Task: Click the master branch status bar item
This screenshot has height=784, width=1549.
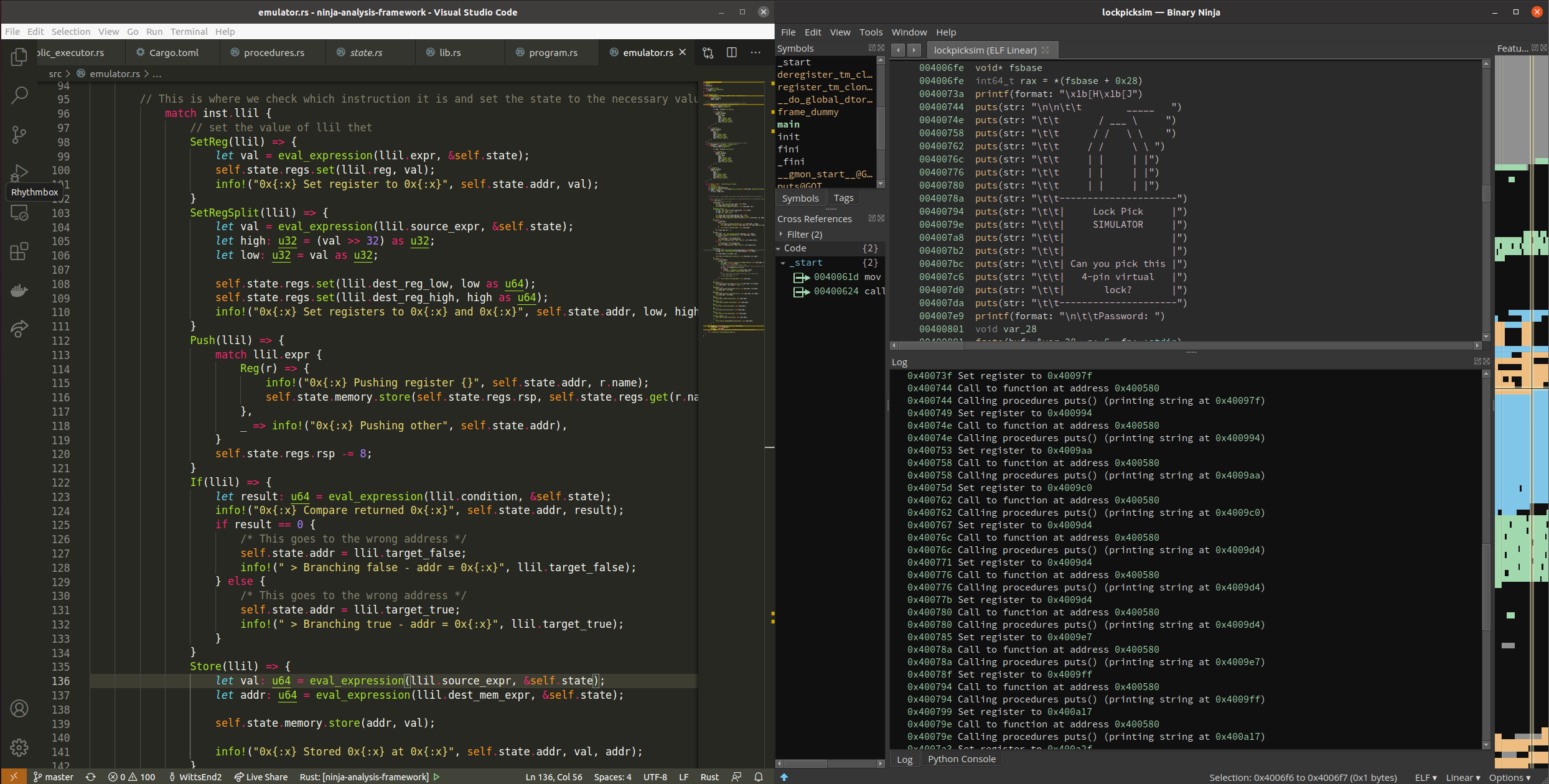Action: click(54, 777)
